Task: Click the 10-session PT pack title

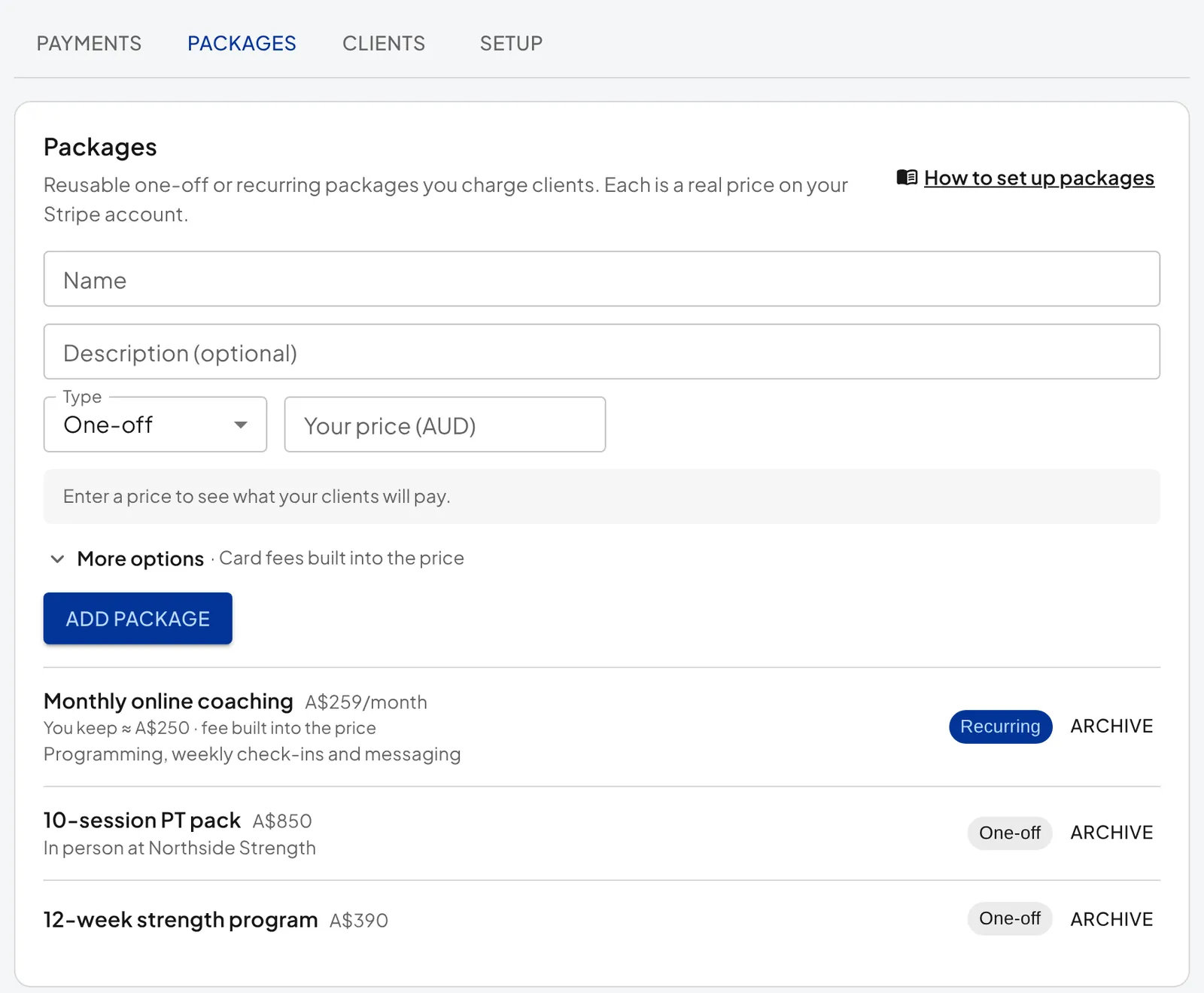Action: click(142, 820)
